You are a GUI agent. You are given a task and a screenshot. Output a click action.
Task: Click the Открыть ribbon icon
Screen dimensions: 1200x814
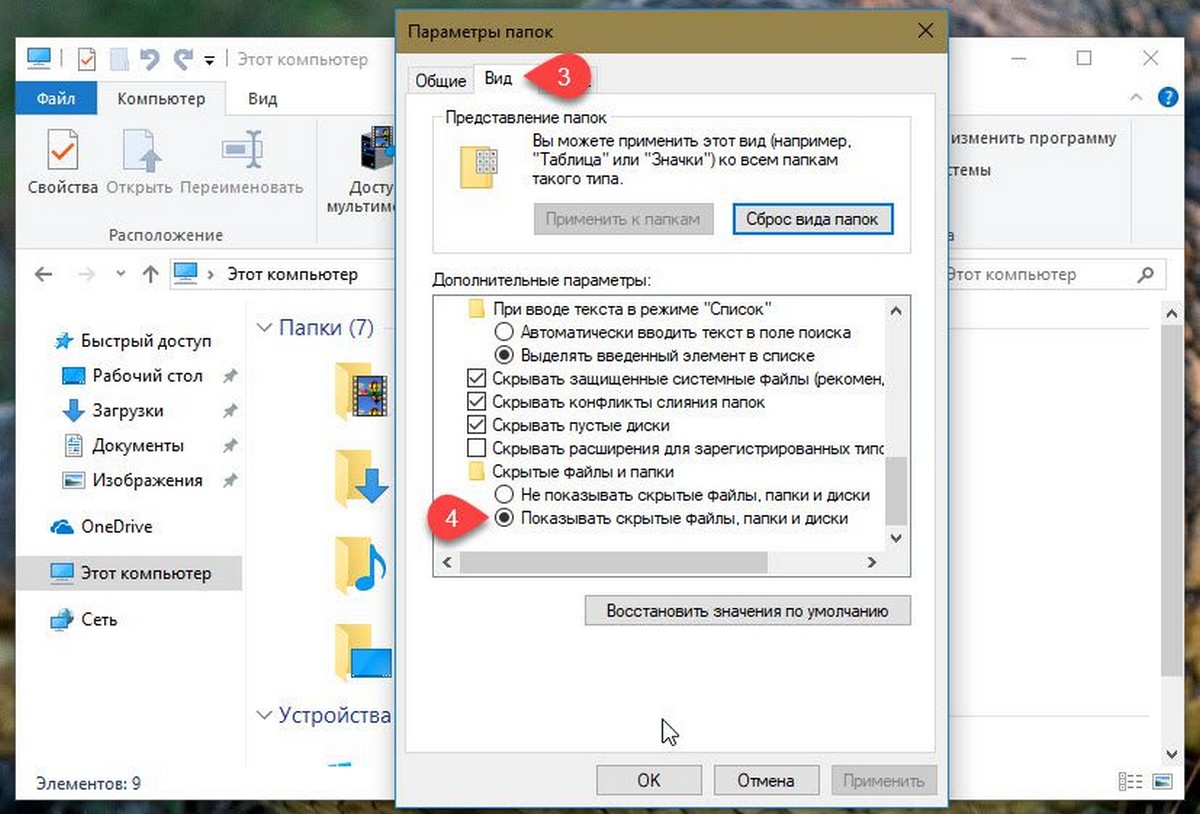pyautogui.click(x=140, y=151)
